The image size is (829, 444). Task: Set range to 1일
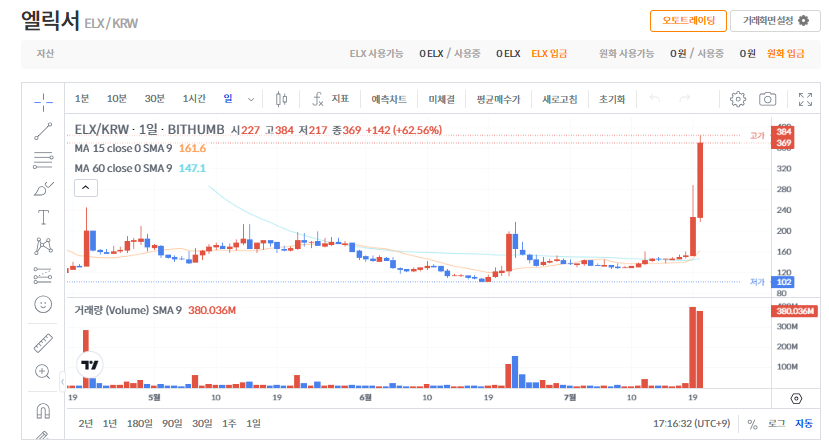[253, 423]
